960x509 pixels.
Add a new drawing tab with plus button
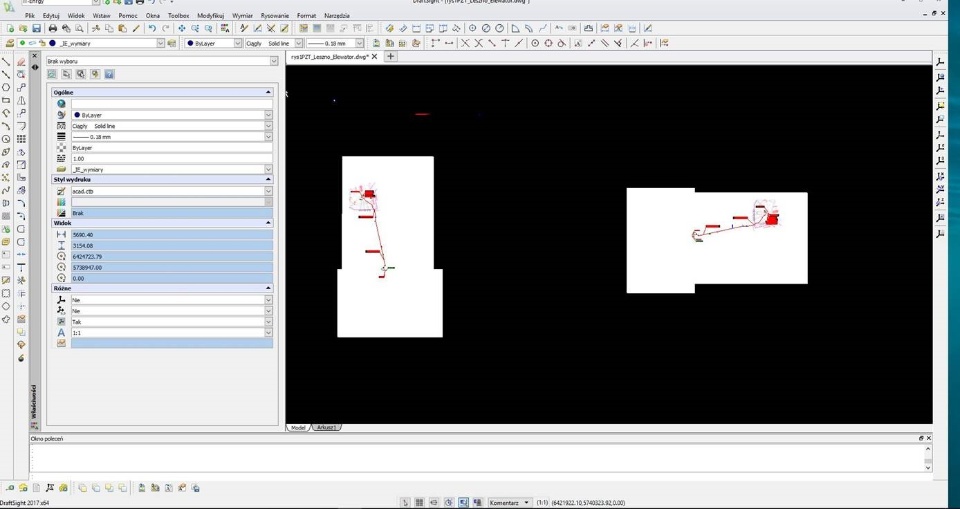tap(390, 56)
